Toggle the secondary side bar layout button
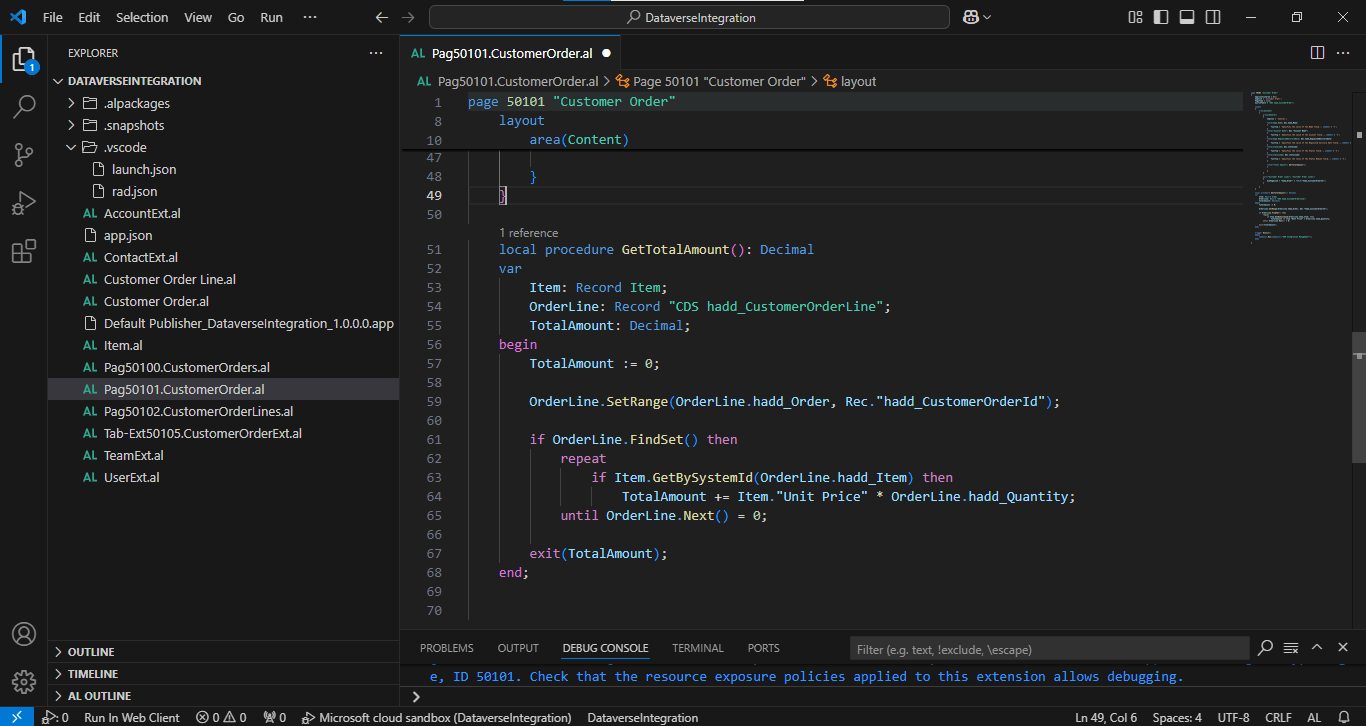 1213,17
